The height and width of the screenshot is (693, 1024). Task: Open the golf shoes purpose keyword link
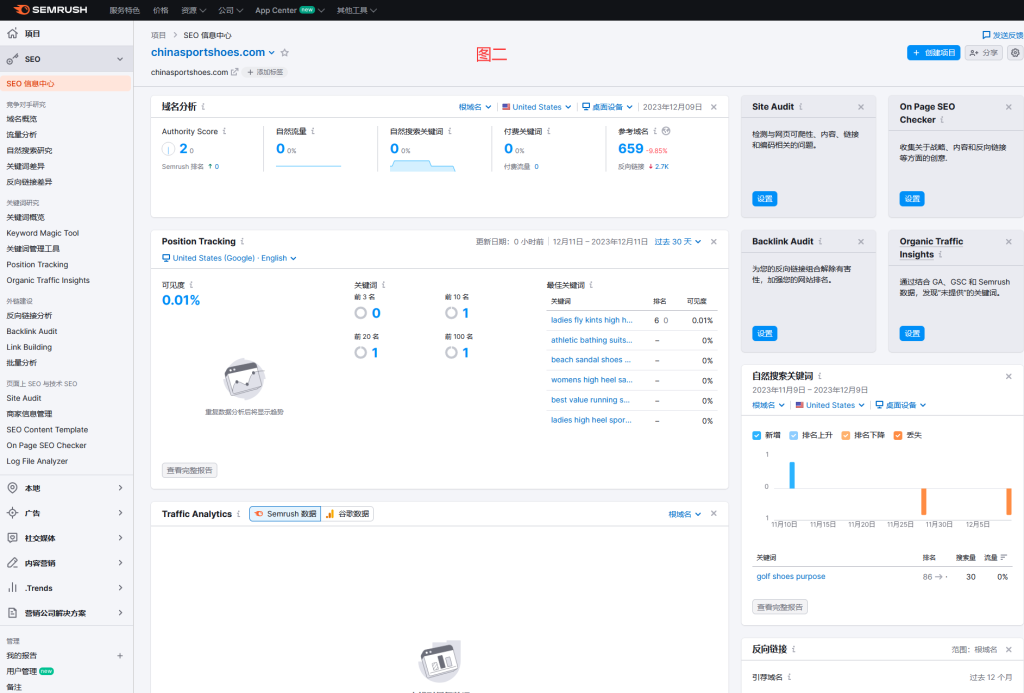pyautogui.click(x=791, y=576)
